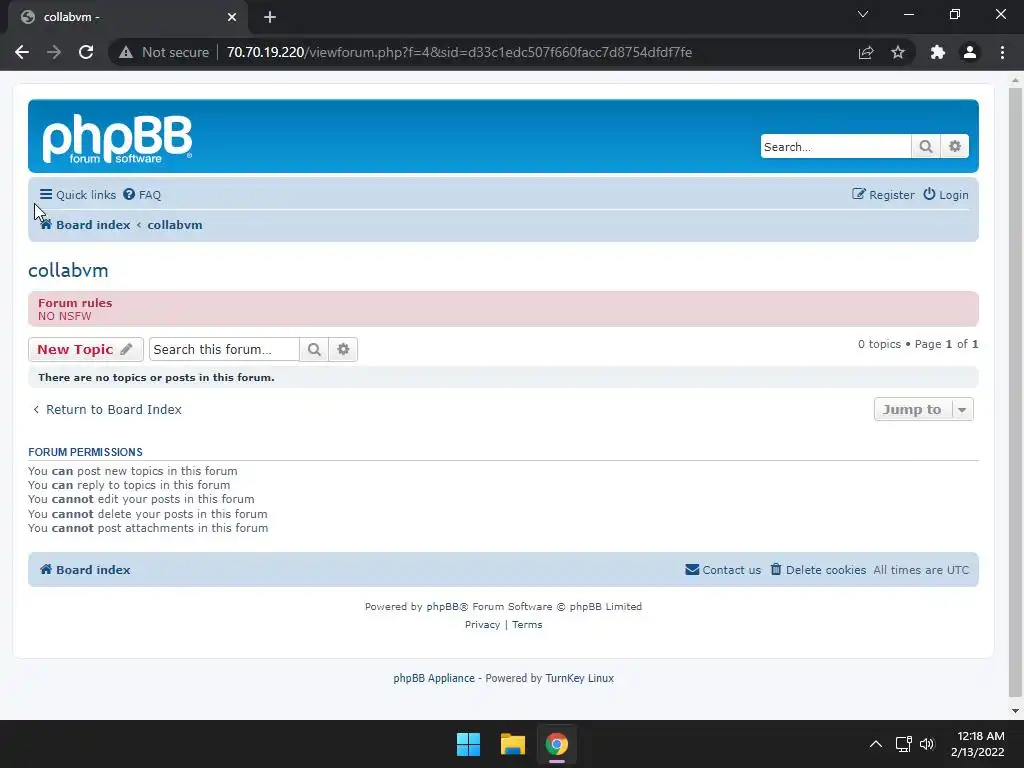Open the taskbar clock and date

(x=978, y=744)
